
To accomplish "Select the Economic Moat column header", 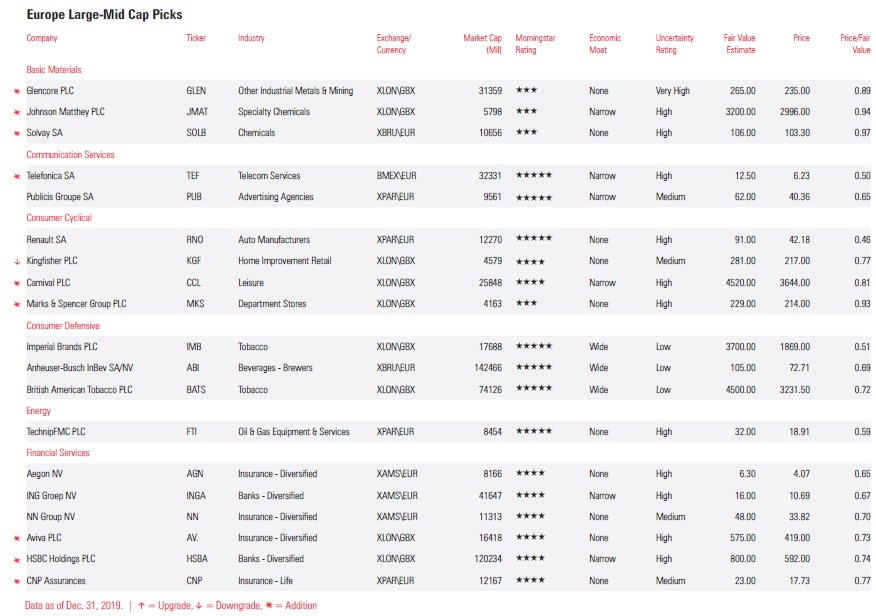I will pyautogui.click(x=605, y=44).
